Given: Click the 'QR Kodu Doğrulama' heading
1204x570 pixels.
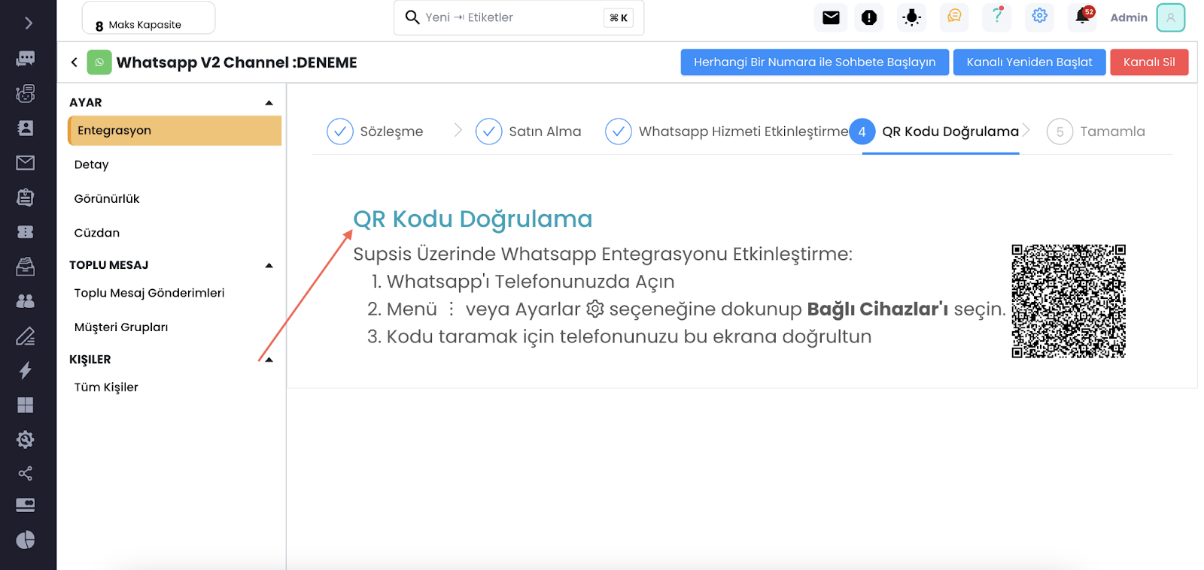Looking at the screenshot, I should click(473, 219).
